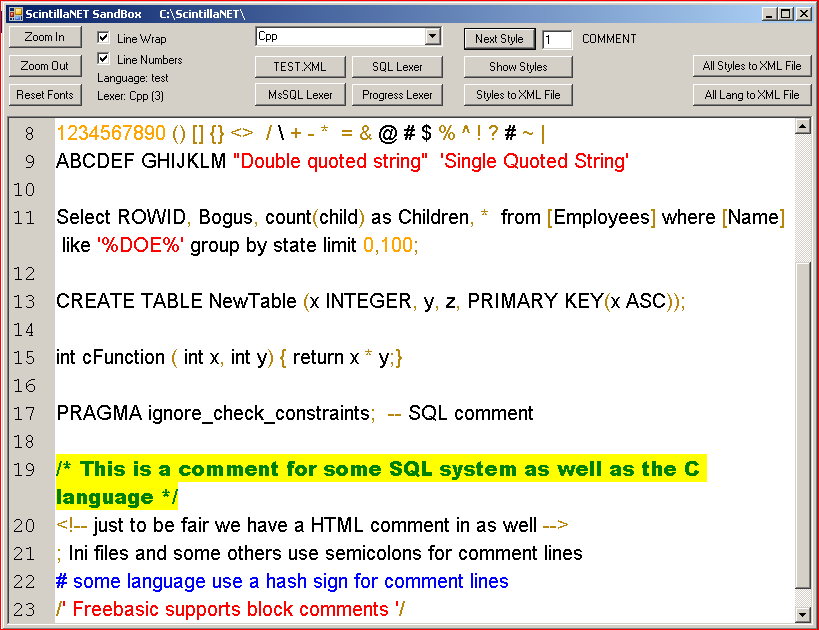Click line number 23 in margin

coord(24,610)
